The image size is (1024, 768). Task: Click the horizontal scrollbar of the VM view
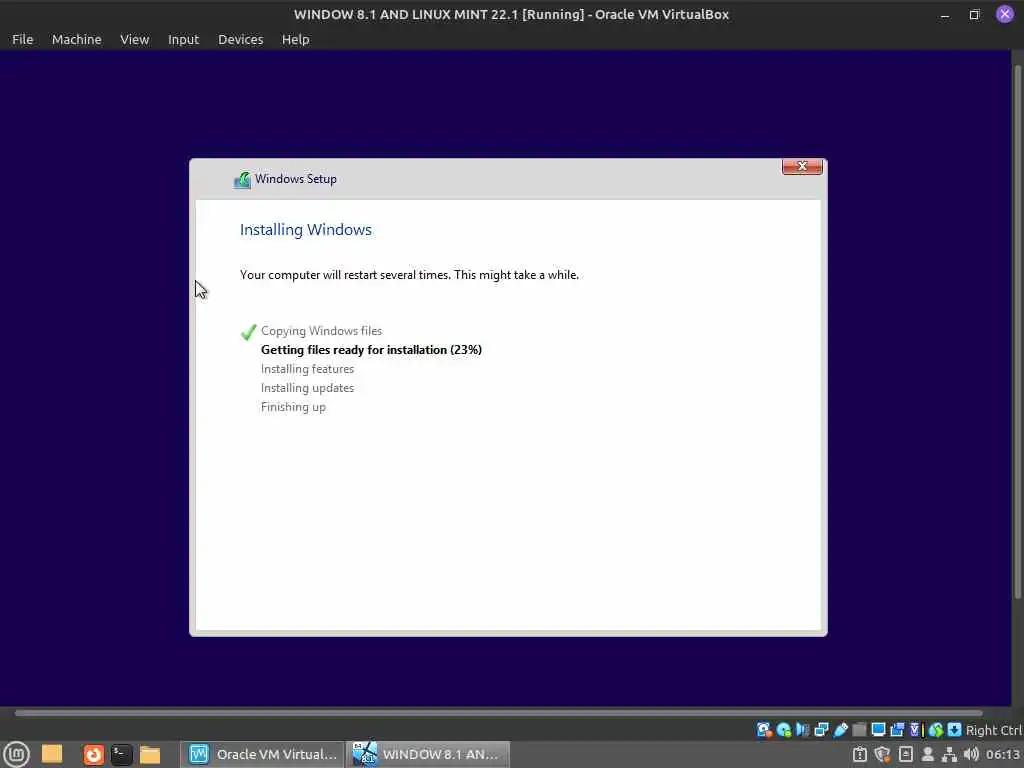click(498, 713)
